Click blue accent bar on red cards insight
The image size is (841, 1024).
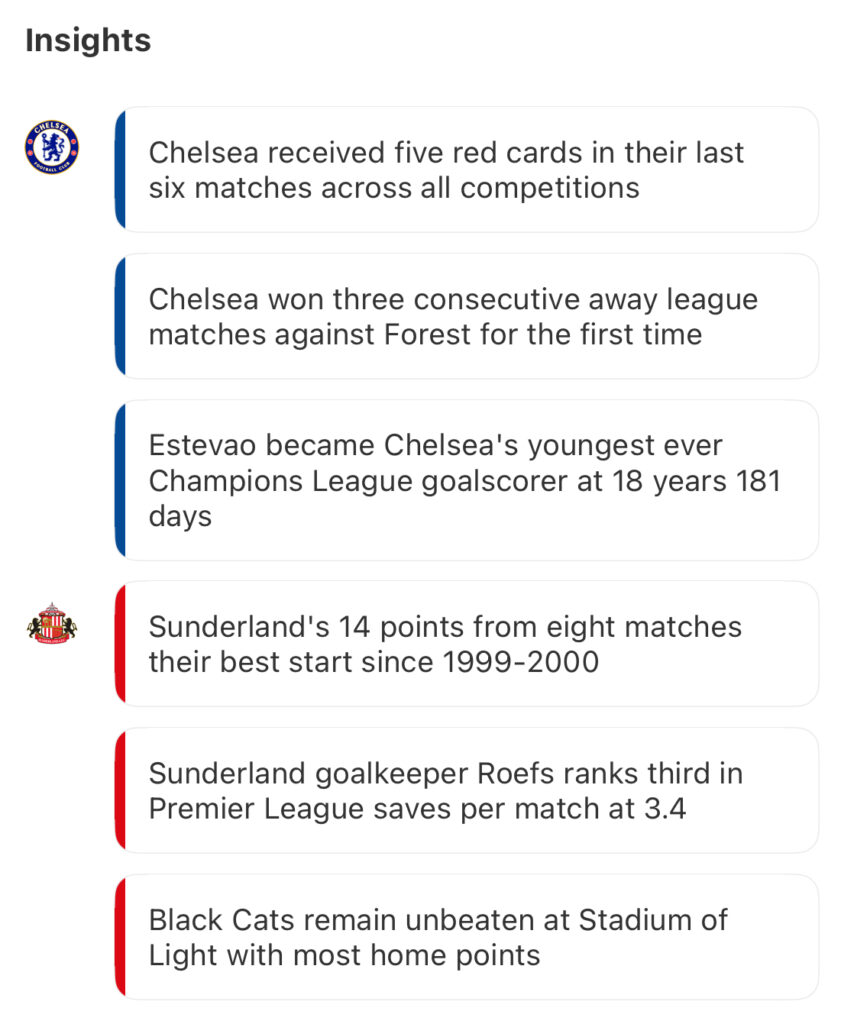click(x=120, y=170)
